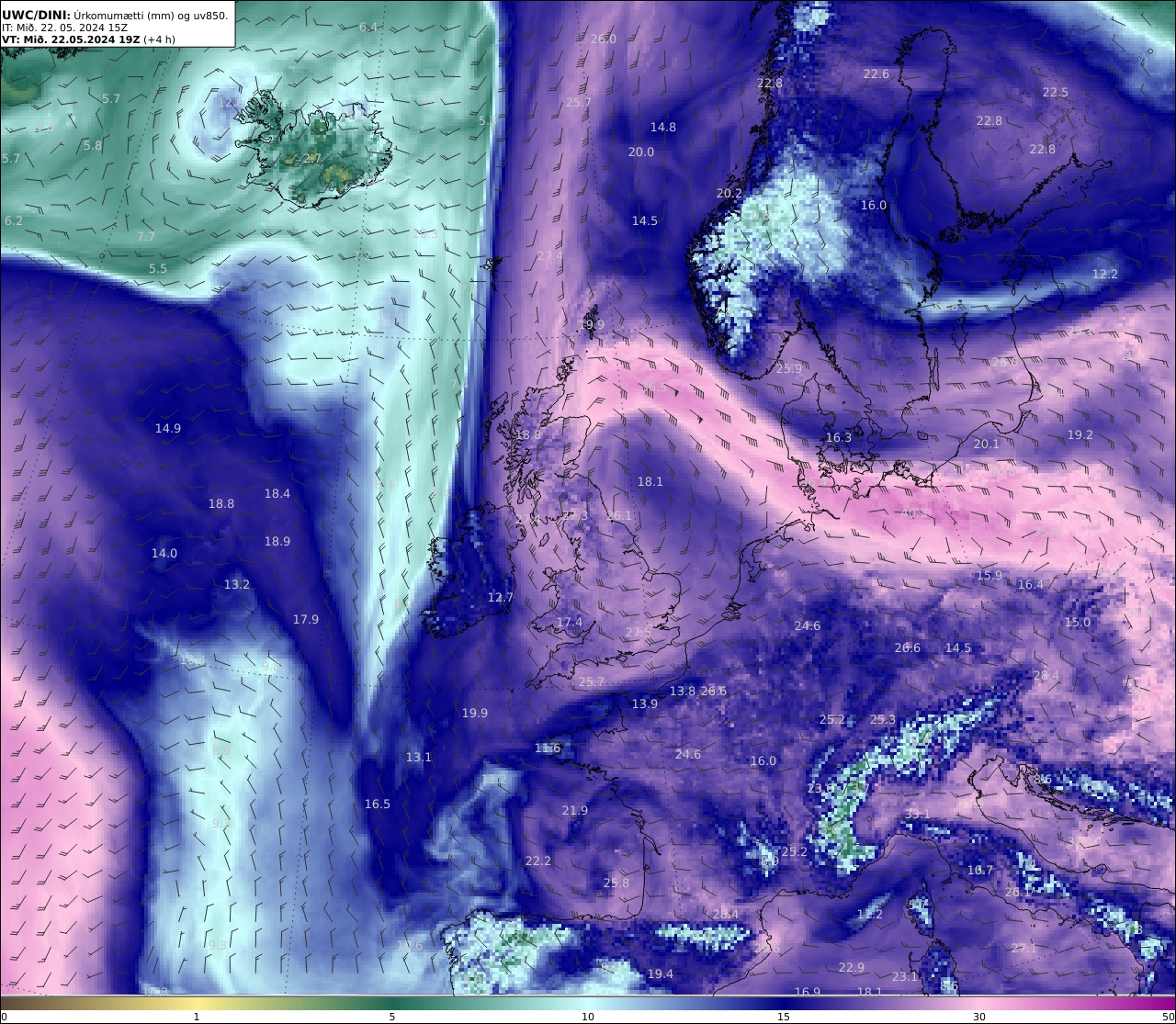Click the map value 13.8

[683, 691]
